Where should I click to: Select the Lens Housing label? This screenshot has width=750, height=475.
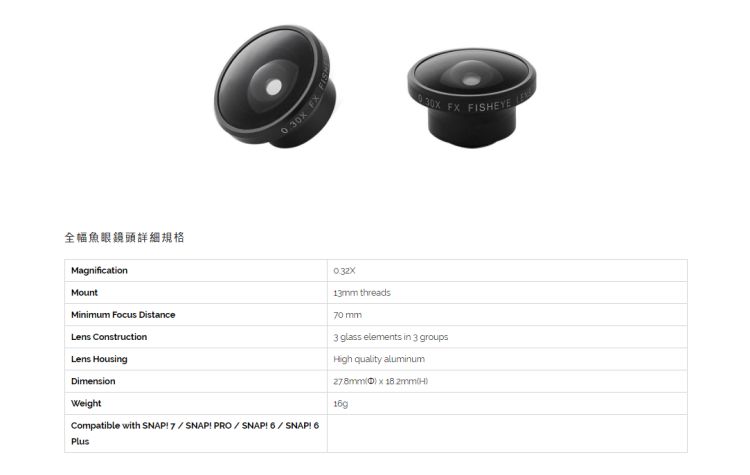click(x=99, y=359)
